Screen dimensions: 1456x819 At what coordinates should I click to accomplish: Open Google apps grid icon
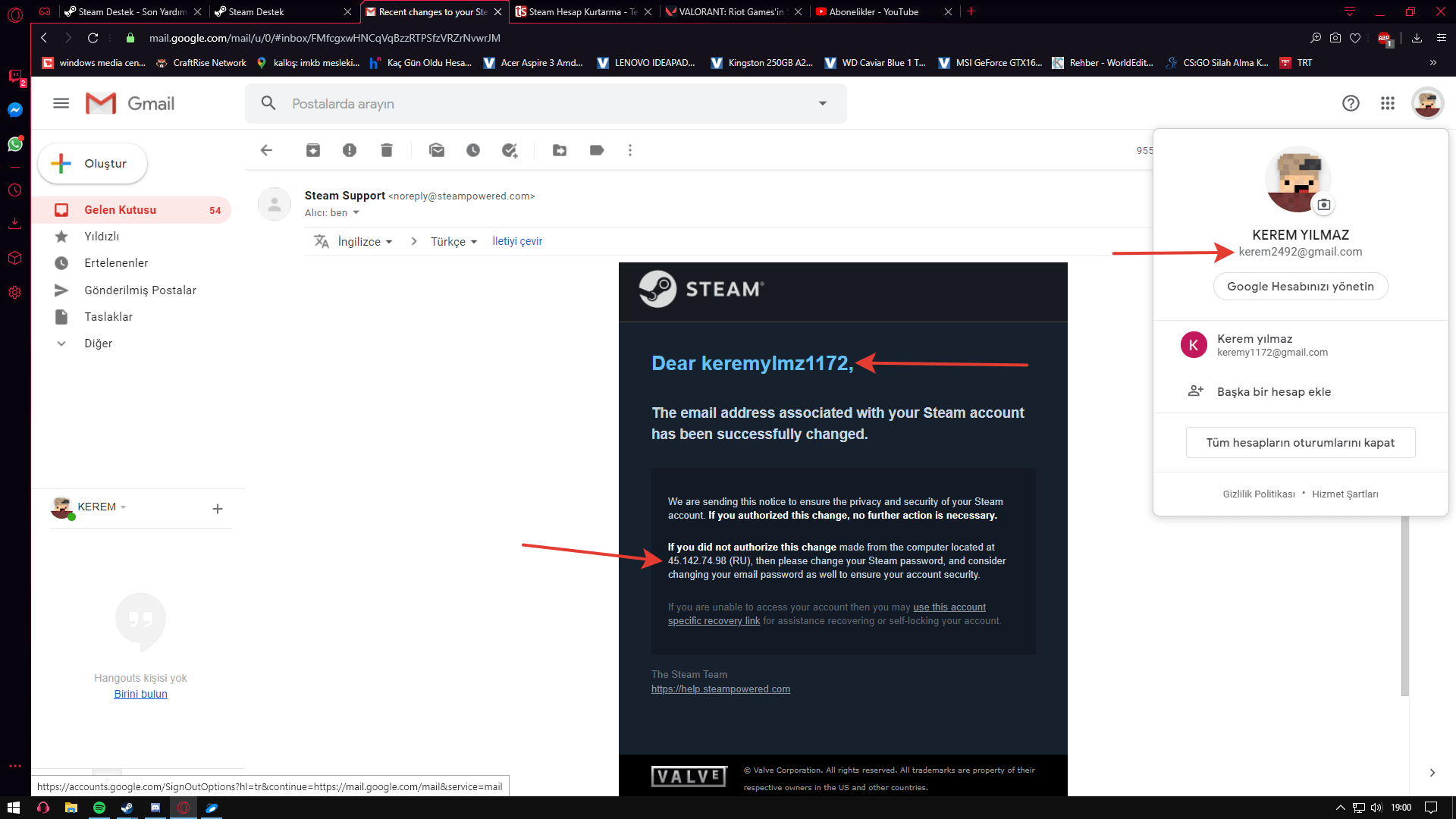(1387, 103)
